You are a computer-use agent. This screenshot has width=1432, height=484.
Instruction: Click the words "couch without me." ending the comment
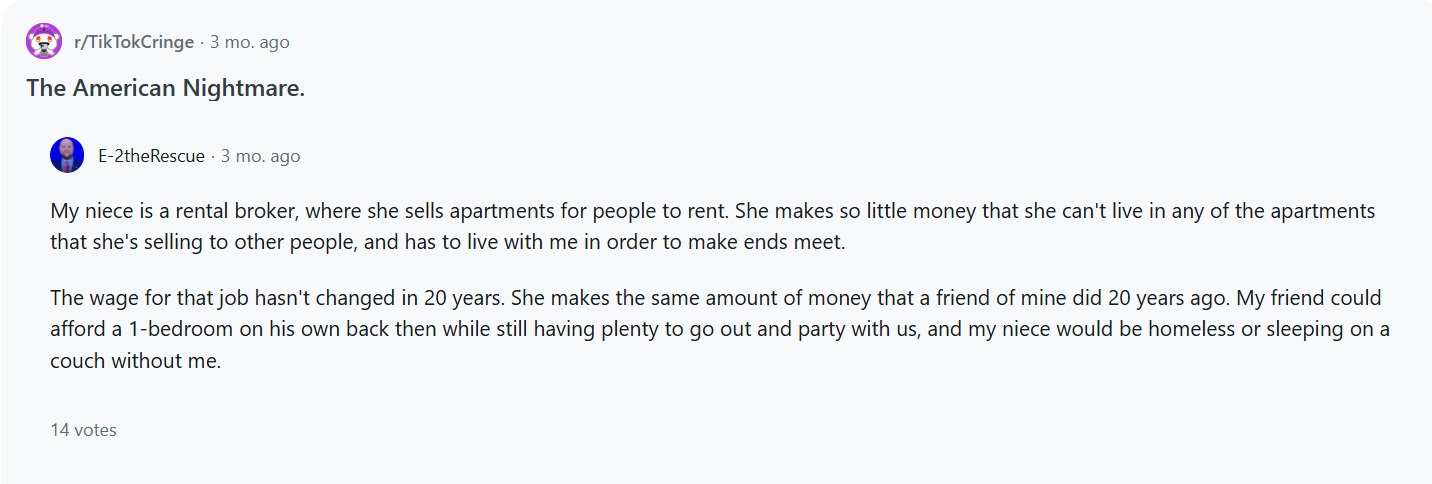point(136,361)
